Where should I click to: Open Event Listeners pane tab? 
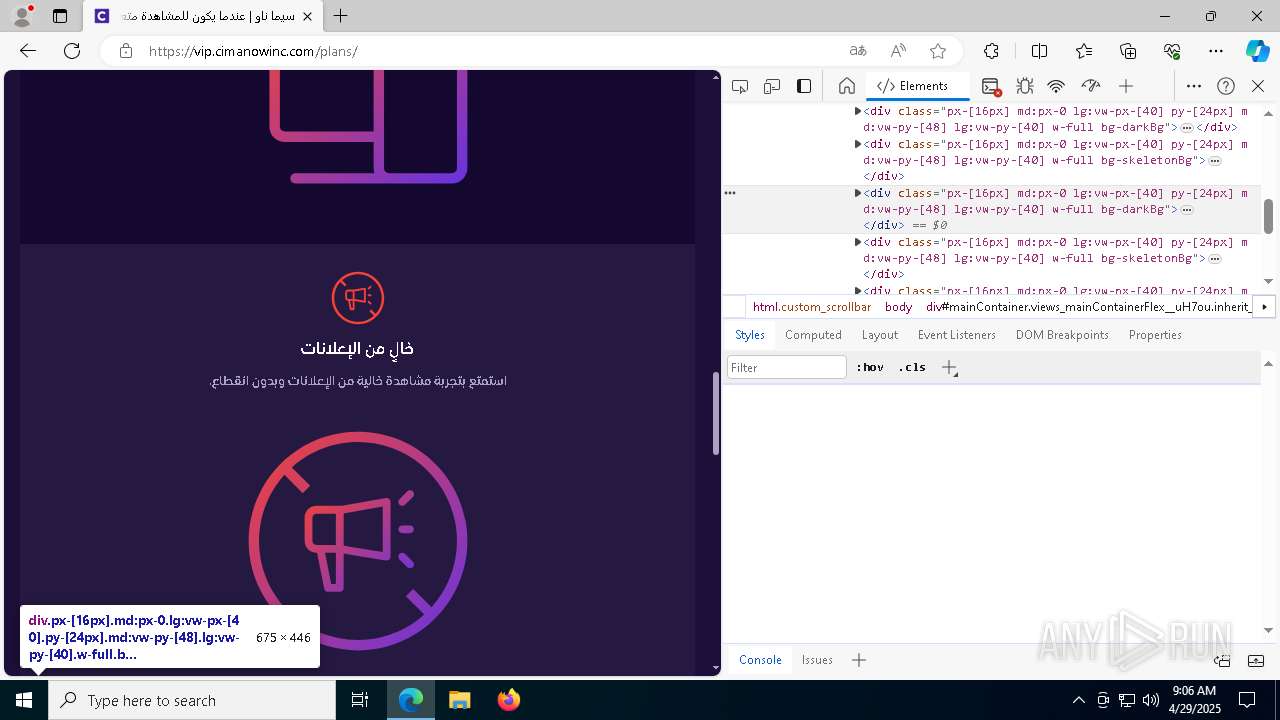tap(957, 335)
